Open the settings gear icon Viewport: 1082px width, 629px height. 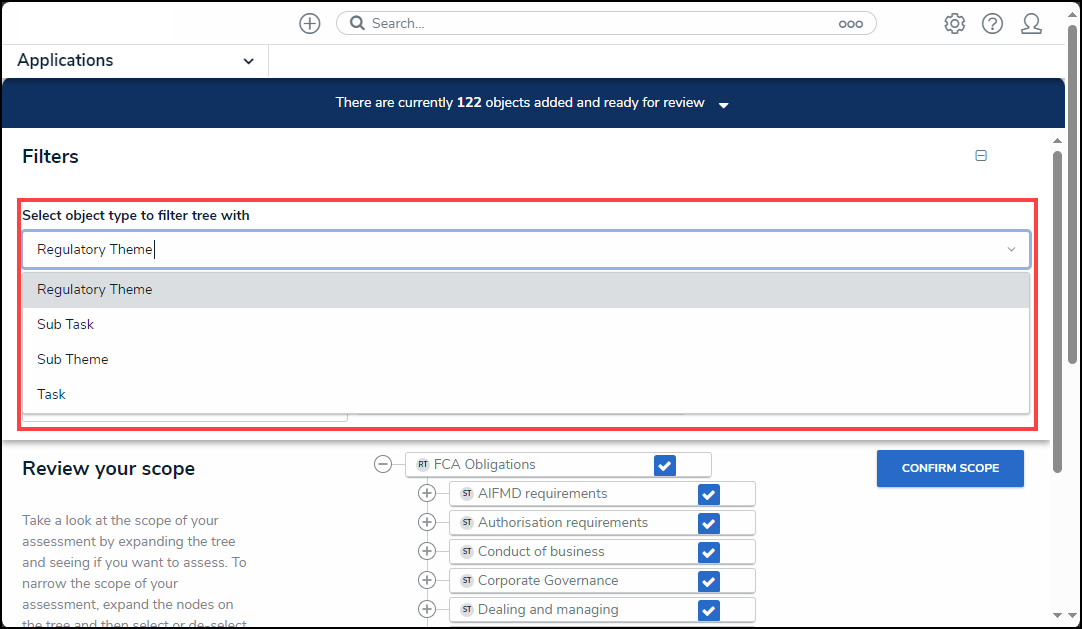point(954,23)
